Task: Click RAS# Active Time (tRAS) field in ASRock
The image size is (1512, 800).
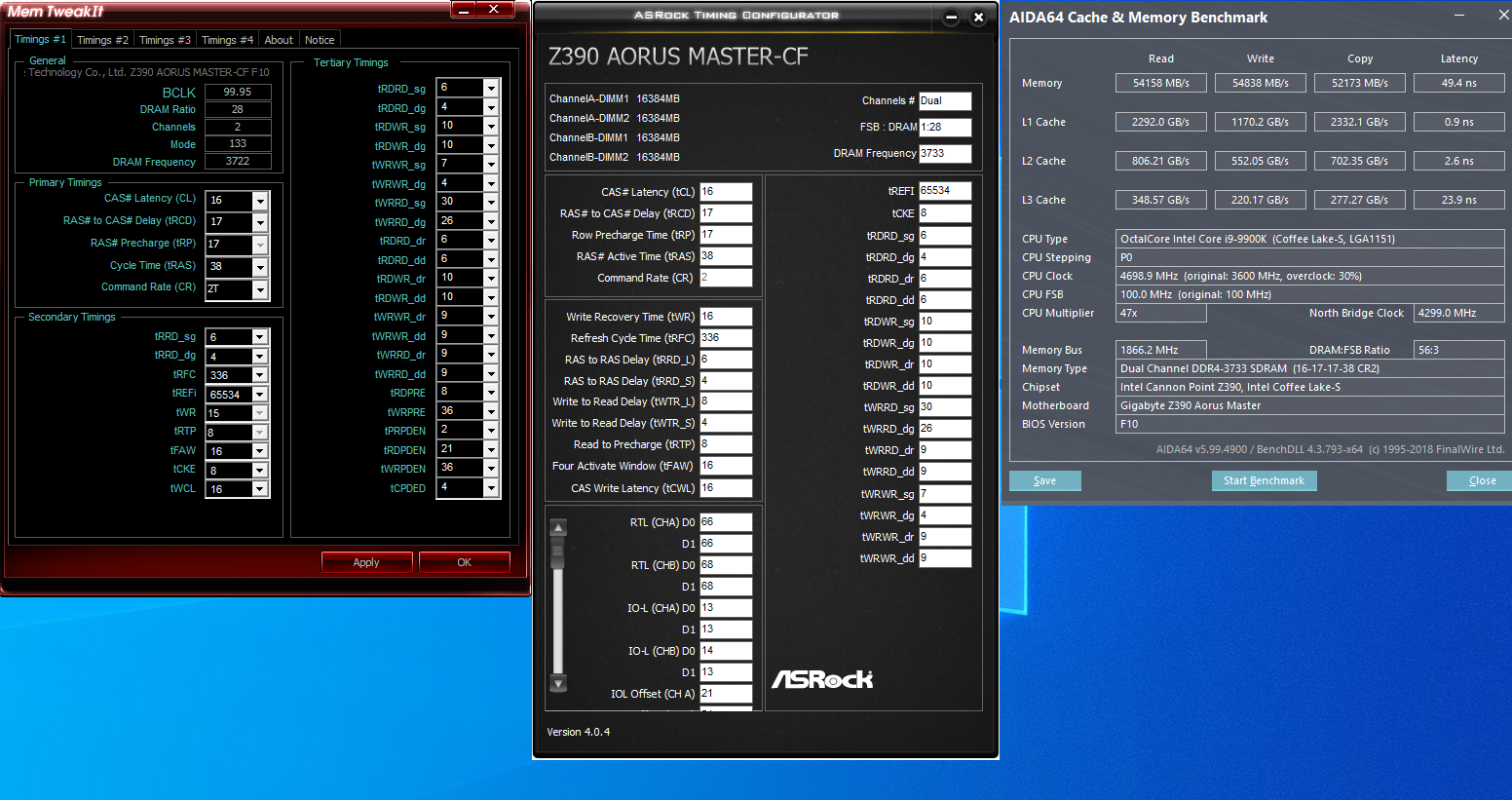Action: point(726,256)
